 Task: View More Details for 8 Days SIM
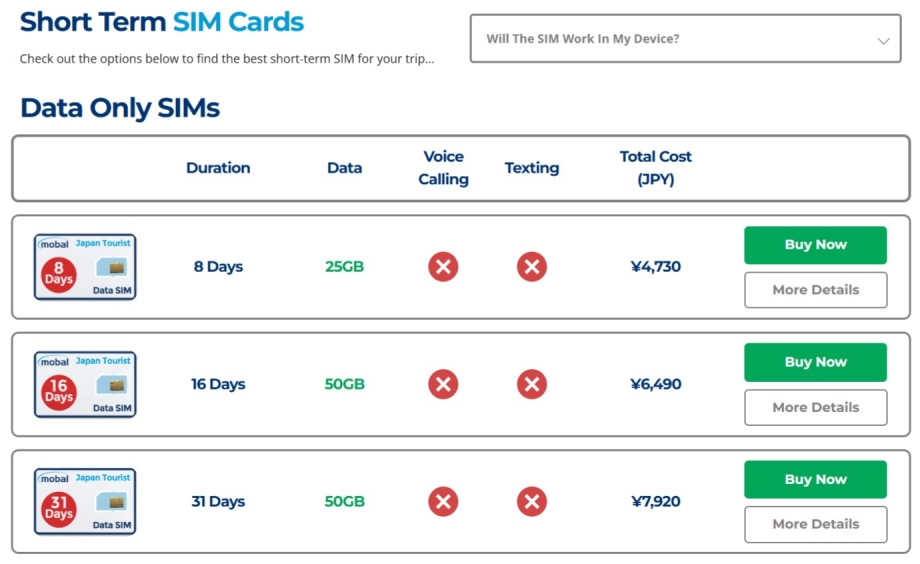pyautogui.click(x=815, y=290)
